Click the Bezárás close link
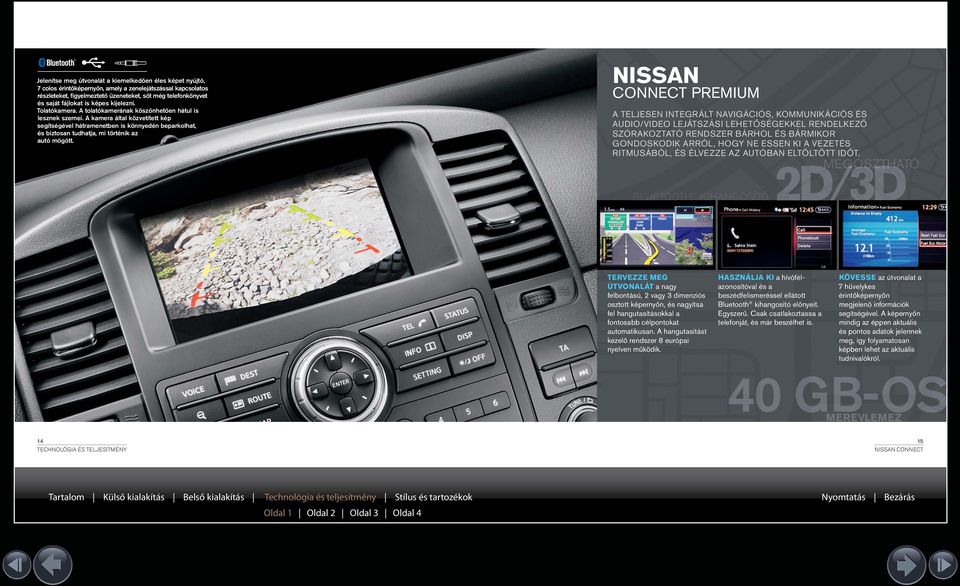 point(899,497)
